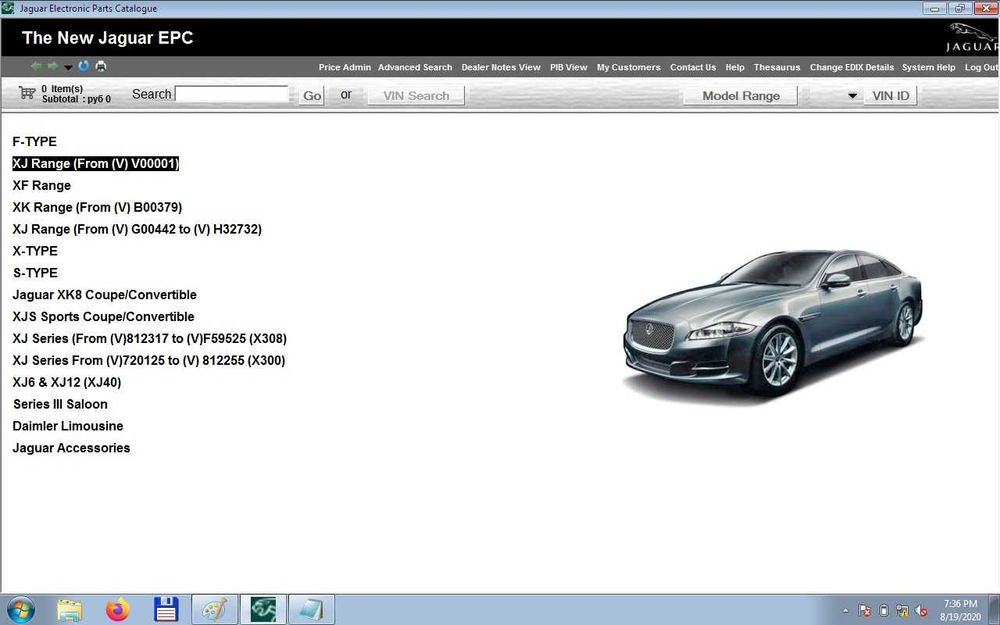The width and height of the screenshot is (1000, 625).
Task: Open the shopping cart icon
Action: 27,93
